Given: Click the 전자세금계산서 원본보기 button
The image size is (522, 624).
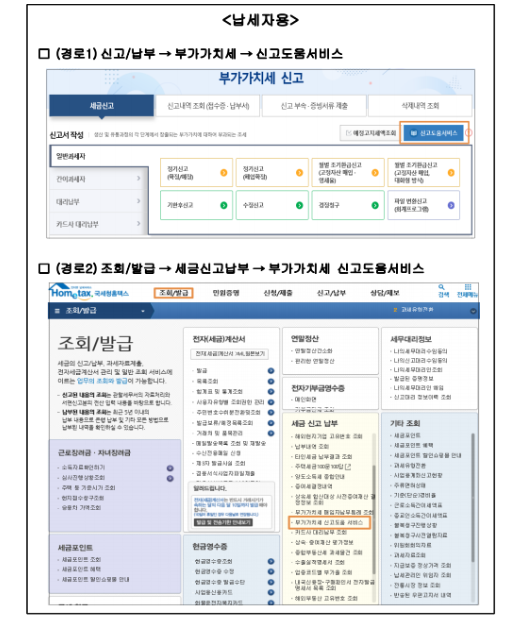Looking at the screenshot, I should pyautogui.click(x=230, y=354).
